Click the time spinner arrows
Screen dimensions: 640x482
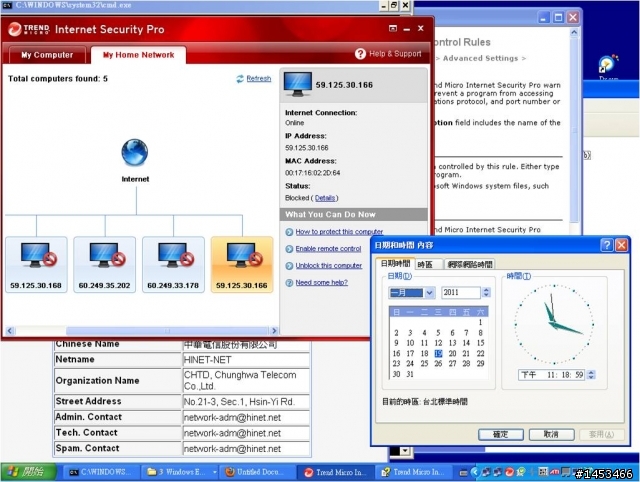click(591, 375)
